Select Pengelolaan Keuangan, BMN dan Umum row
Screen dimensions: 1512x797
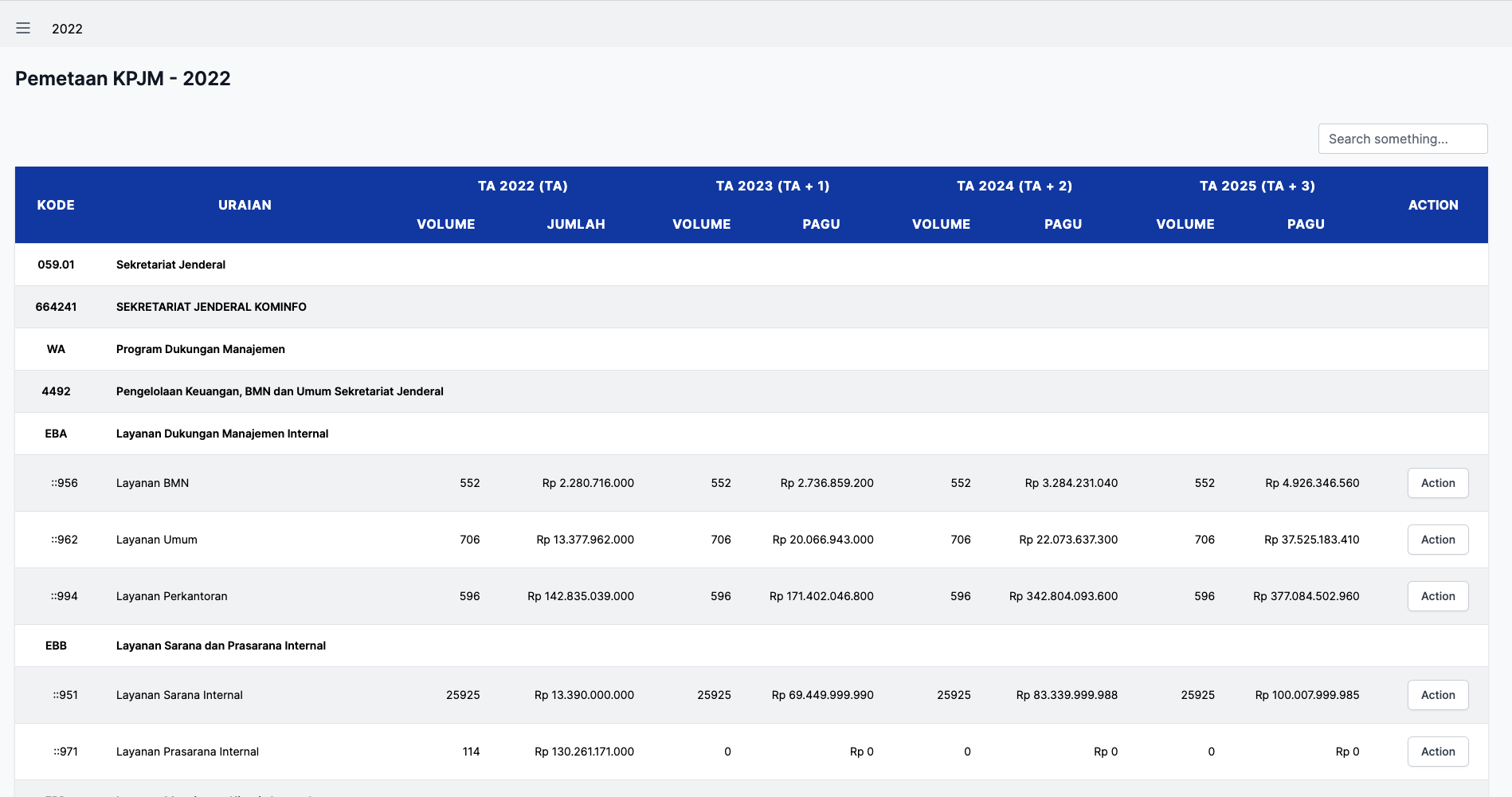pyautogui.click(x=280, y=391)
